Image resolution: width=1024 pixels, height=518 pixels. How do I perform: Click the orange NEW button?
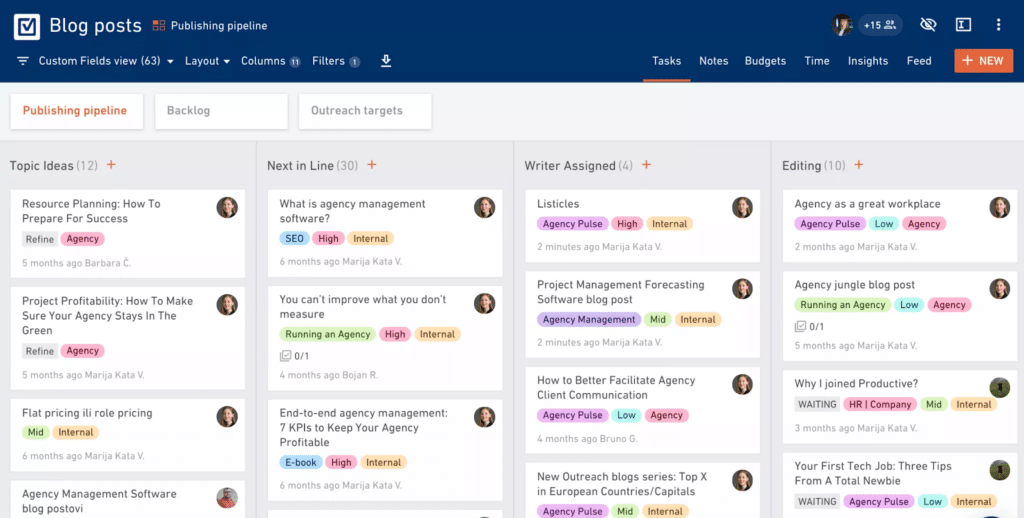pyautogui.click(x=984, y=61)
